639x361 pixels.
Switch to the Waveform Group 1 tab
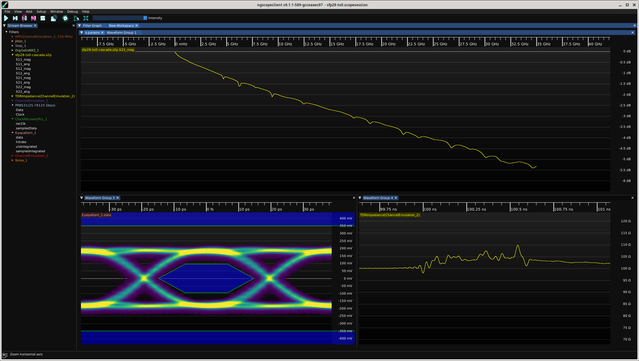(x=121, y=33)
